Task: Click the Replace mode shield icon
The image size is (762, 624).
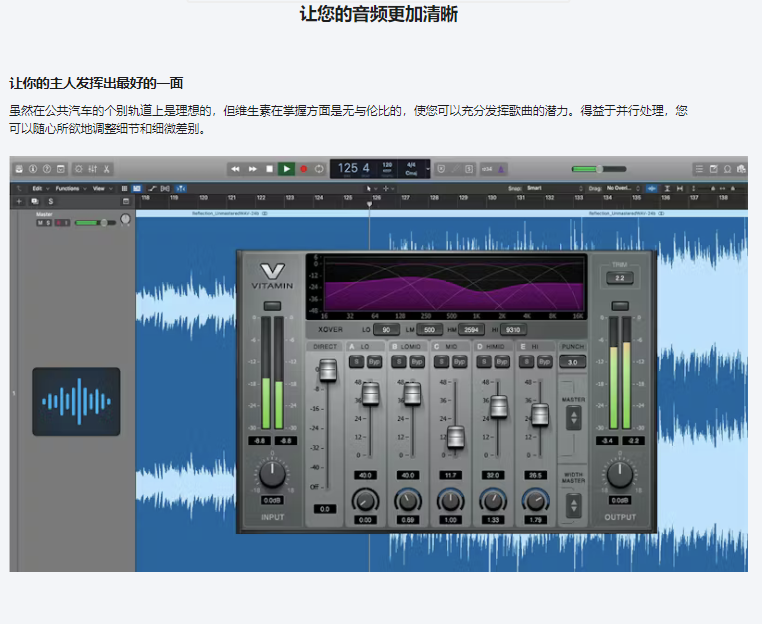Action: 441,169
